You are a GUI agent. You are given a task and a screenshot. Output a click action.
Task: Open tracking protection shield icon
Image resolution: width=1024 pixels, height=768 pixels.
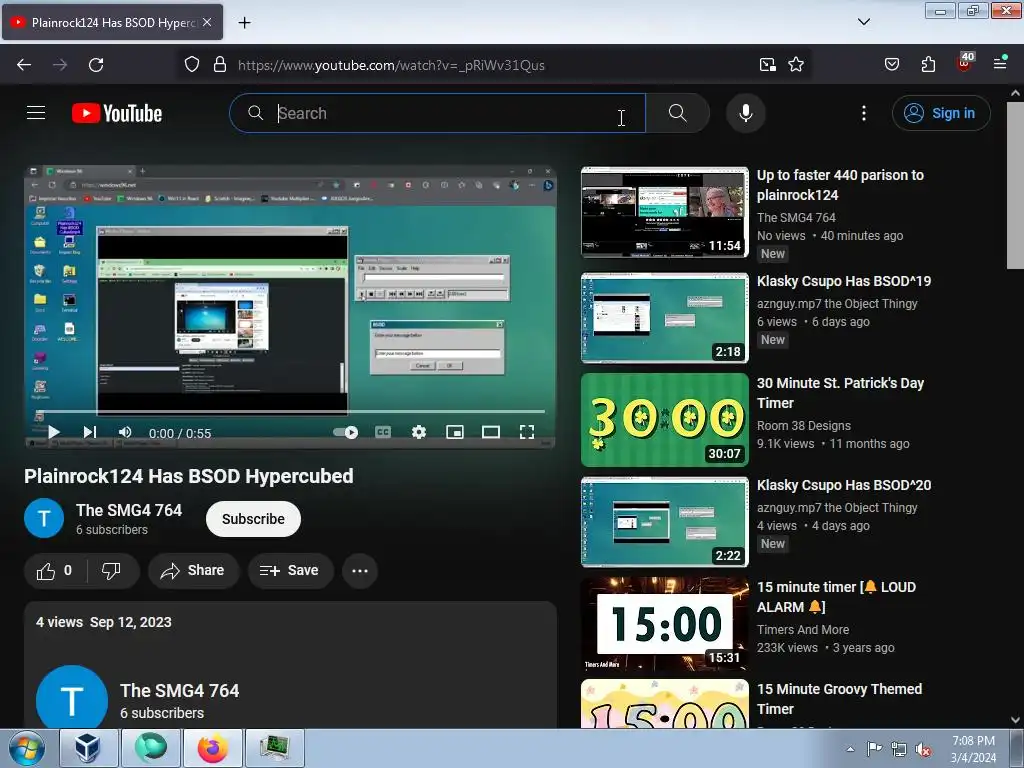coord(191,65)
